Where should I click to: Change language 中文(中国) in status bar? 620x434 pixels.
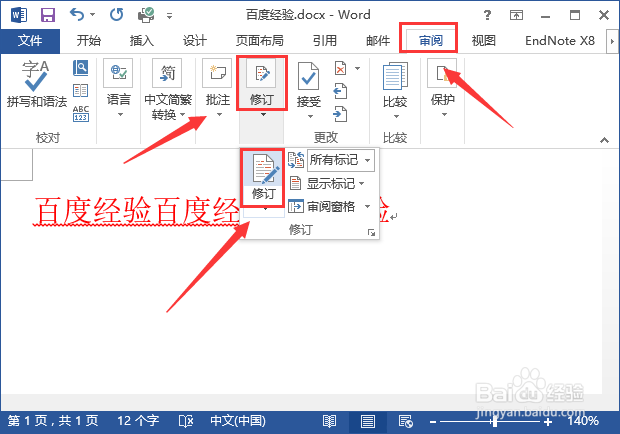click(238, 421)
